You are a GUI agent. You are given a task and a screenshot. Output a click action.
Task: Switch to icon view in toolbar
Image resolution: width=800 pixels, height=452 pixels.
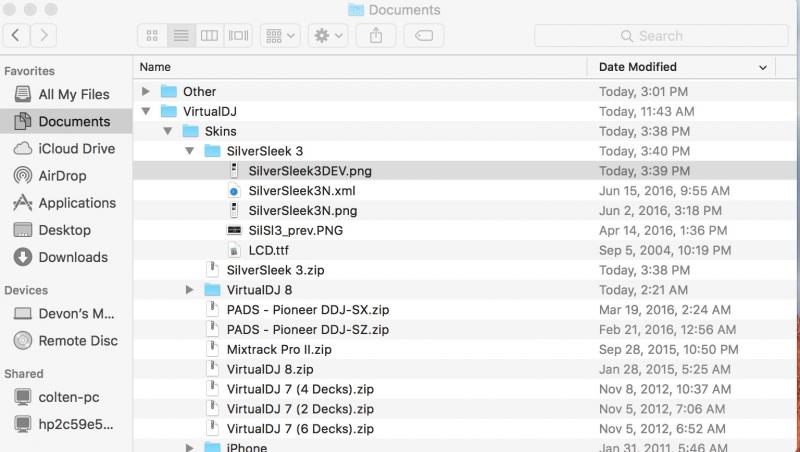152,36
